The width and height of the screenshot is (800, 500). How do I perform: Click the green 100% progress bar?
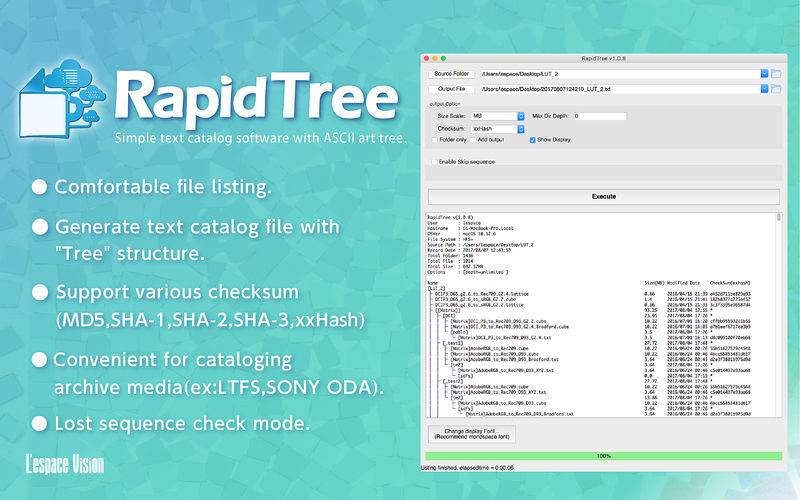coord(604,456)
